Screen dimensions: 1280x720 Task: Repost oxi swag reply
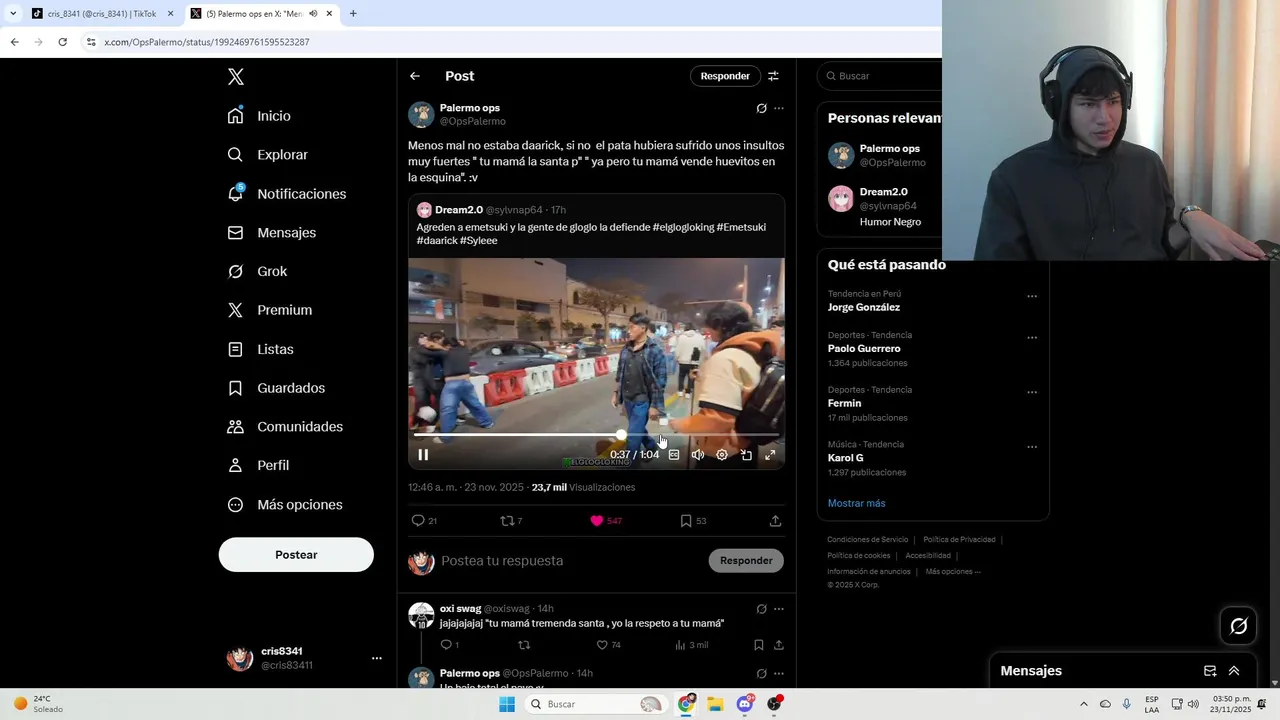click(524, 645)
